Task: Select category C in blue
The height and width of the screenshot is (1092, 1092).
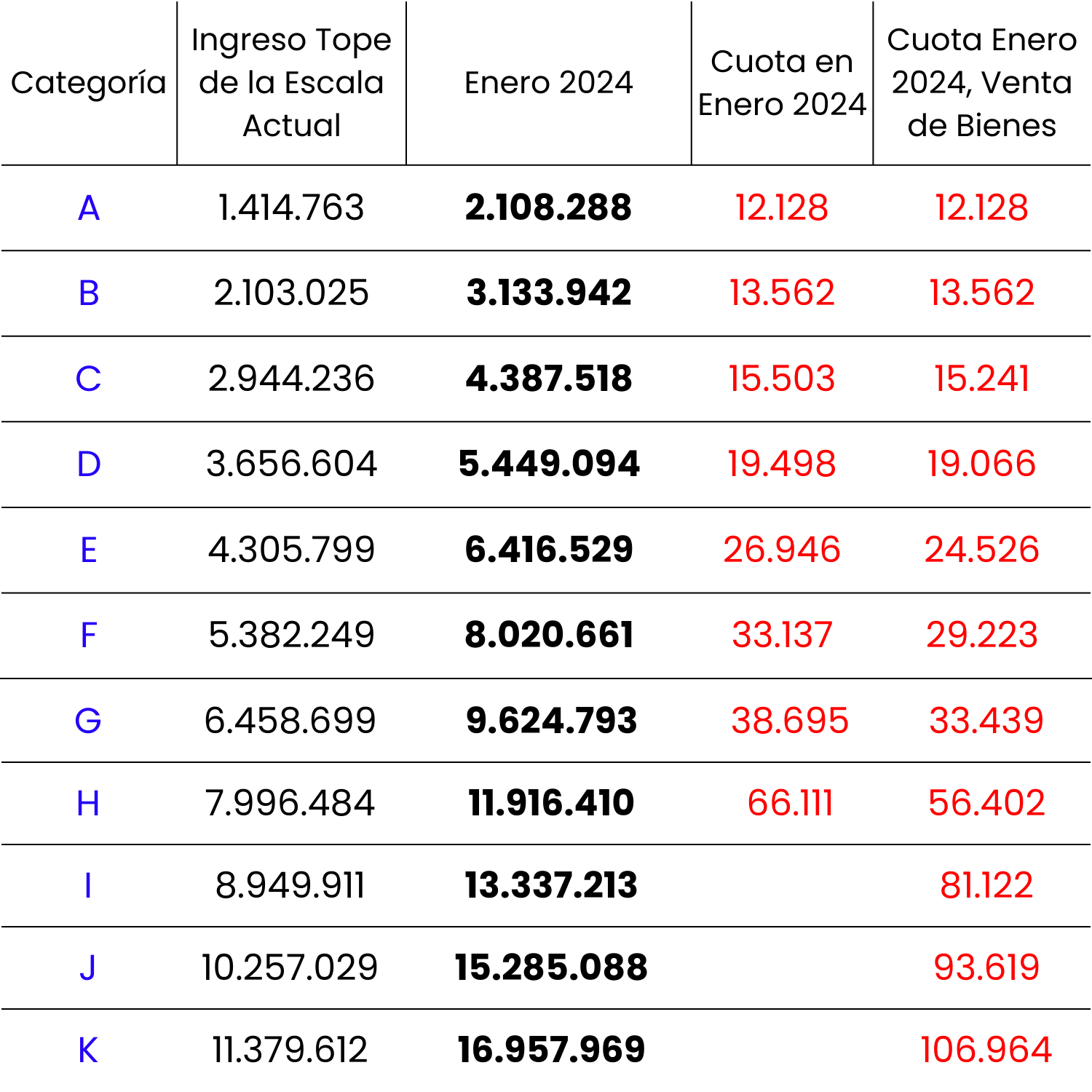Action: (x=89, y=379)
